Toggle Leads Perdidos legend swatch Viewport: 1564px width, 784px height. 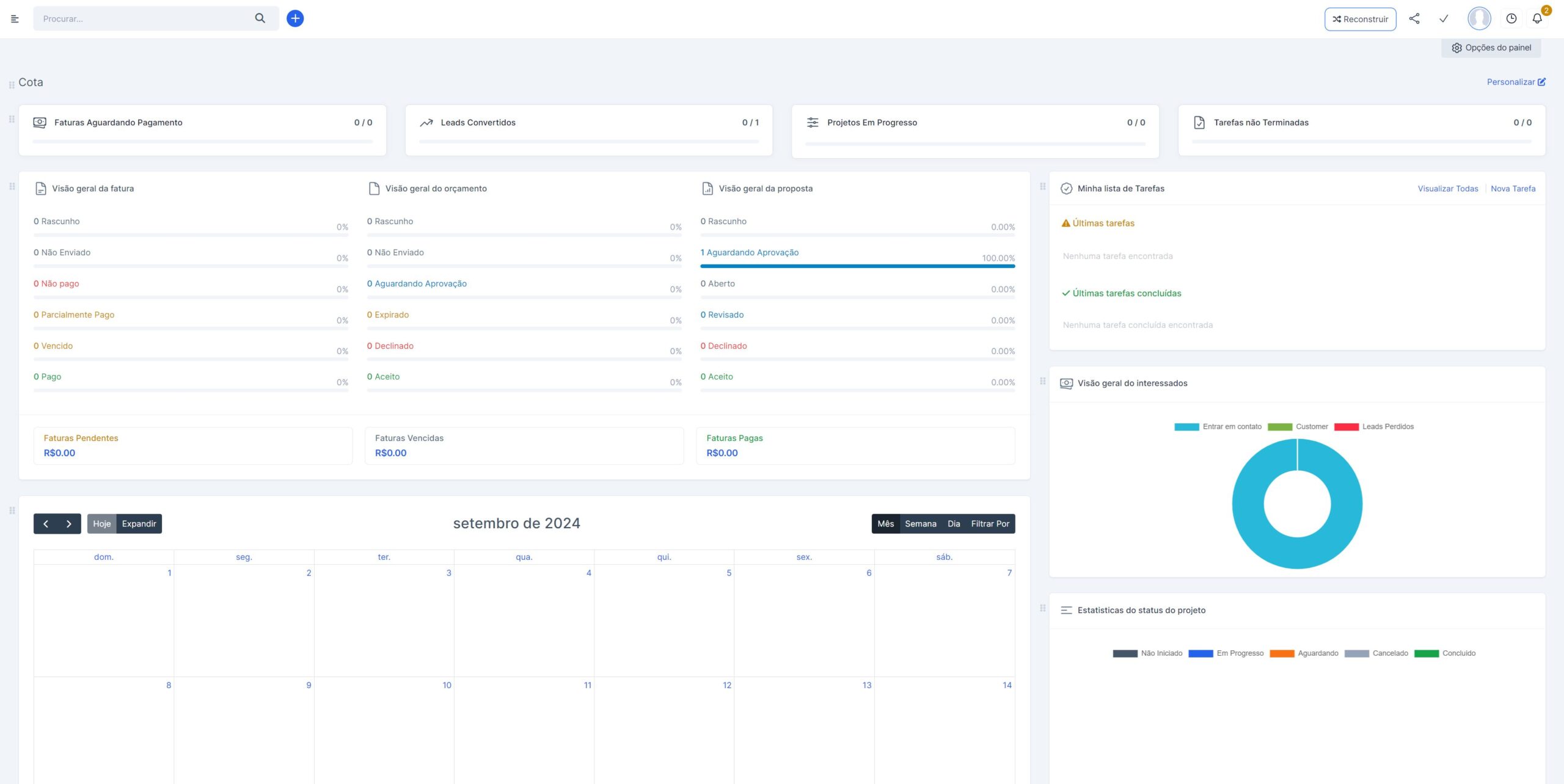click(1346, 427)
